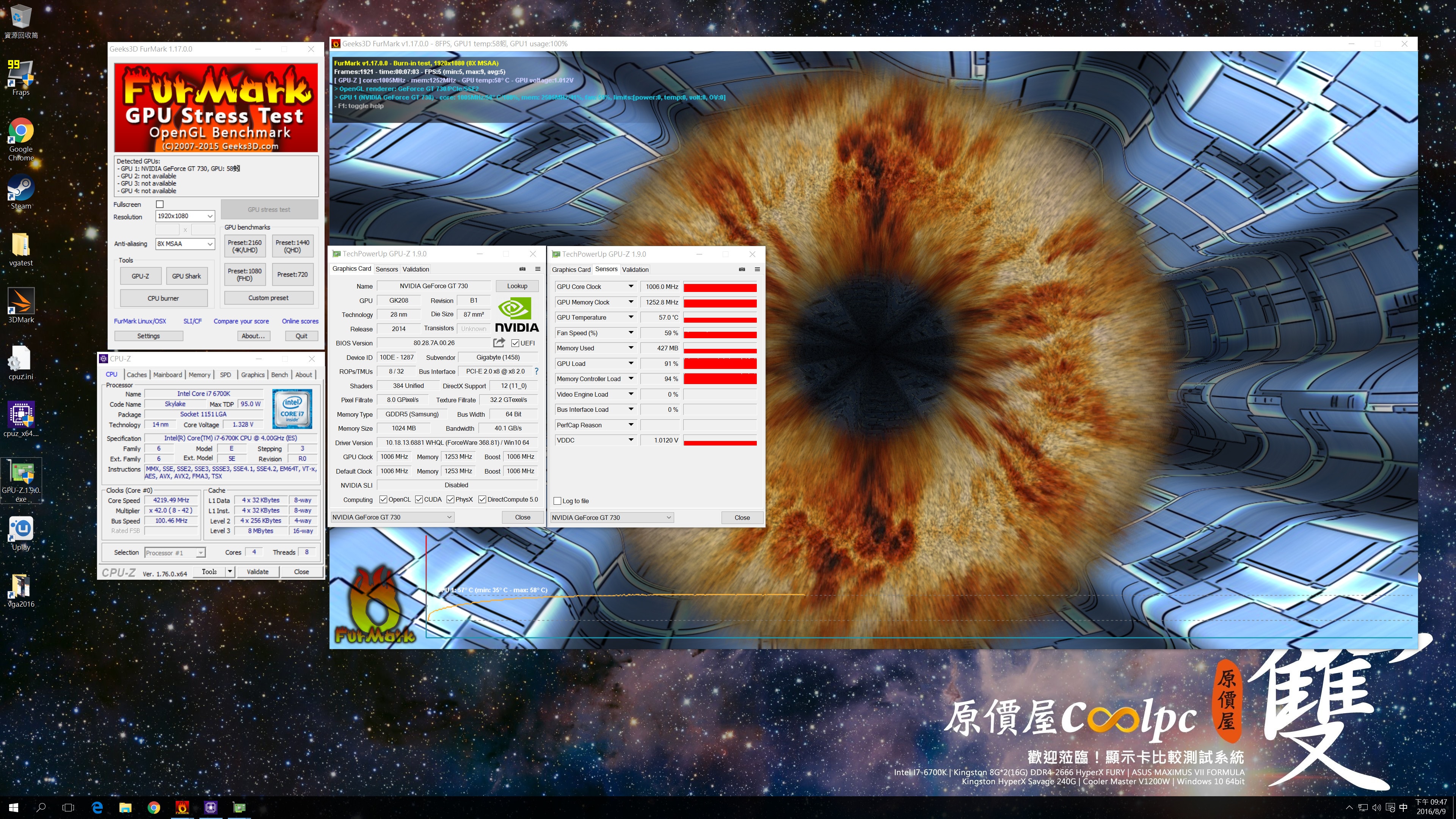The height and width of the screenshot is (819, 1456).
Task: Open File Explorer from the taskbar
Action: tap(126, 808)
